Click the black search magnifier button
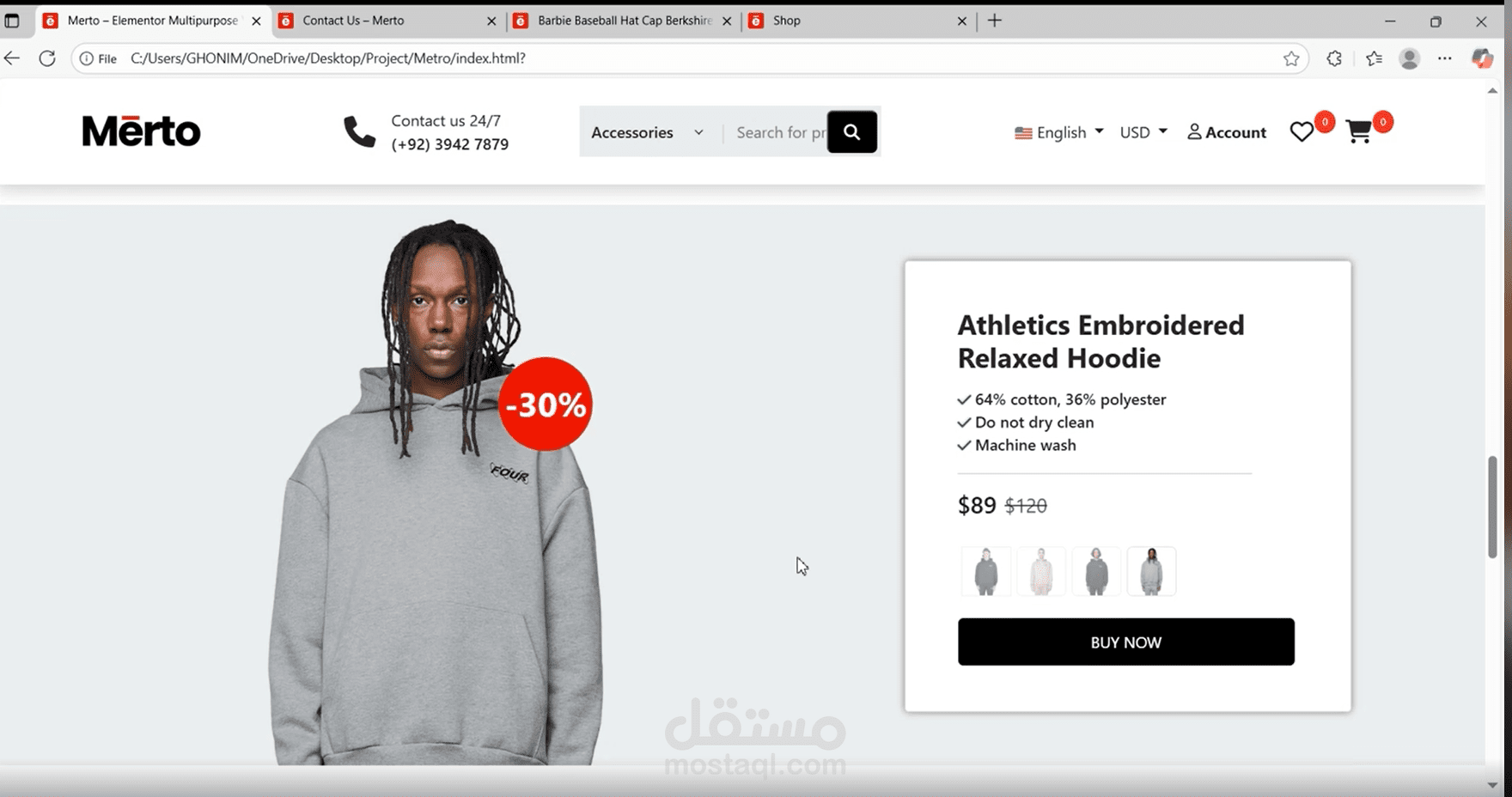This screenshot has height=797, width=1512. [x=851, y=131]
